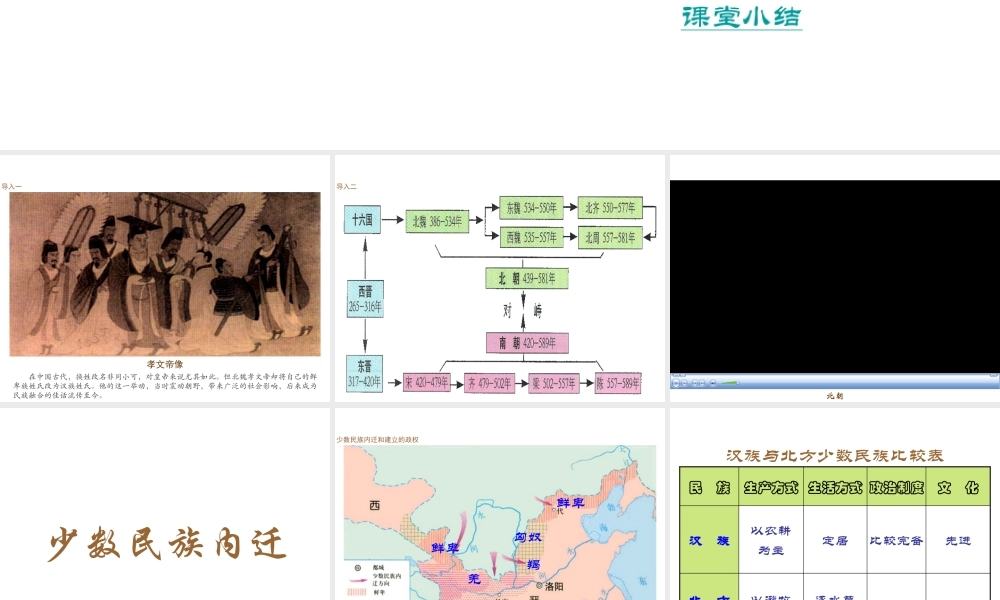The image size is (1000, 600).
Task: Click the 齐 479-502年 box
Action: click(x=489, y=383)
